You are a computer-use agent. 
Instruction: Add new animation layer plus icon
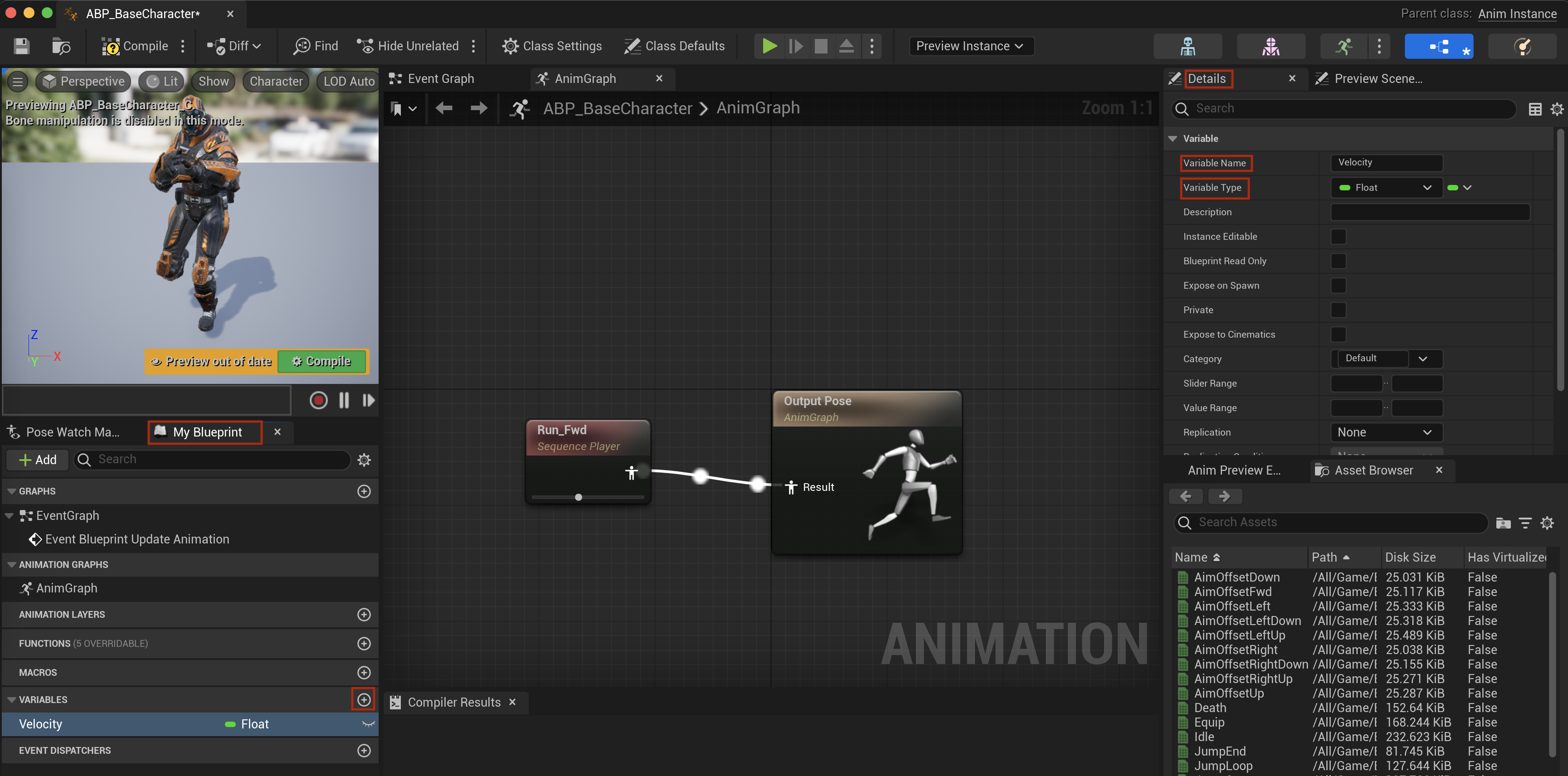click(x=364, y=615)
